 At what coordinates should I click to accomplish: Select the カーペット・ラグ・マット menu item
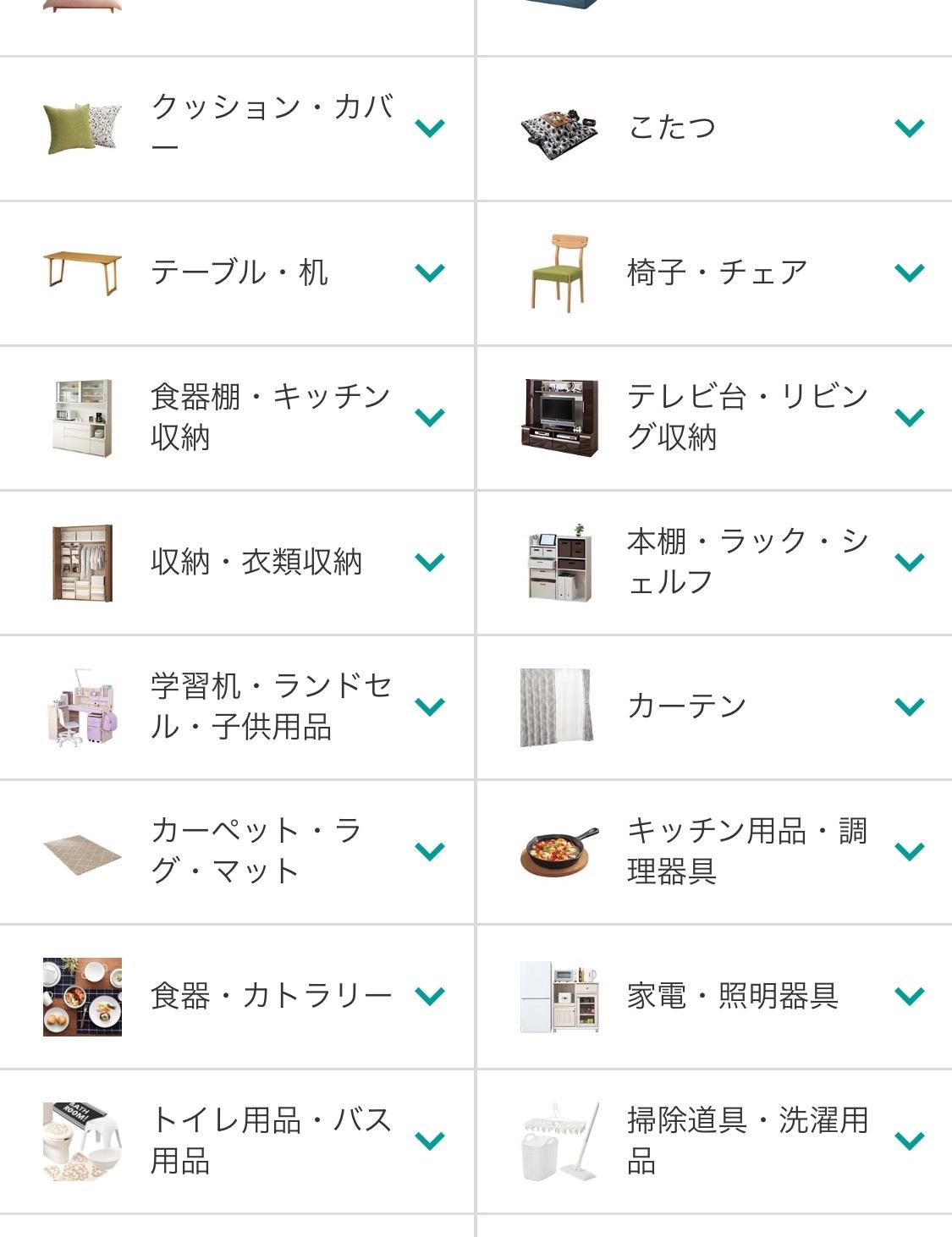click(x=256, y=850)
